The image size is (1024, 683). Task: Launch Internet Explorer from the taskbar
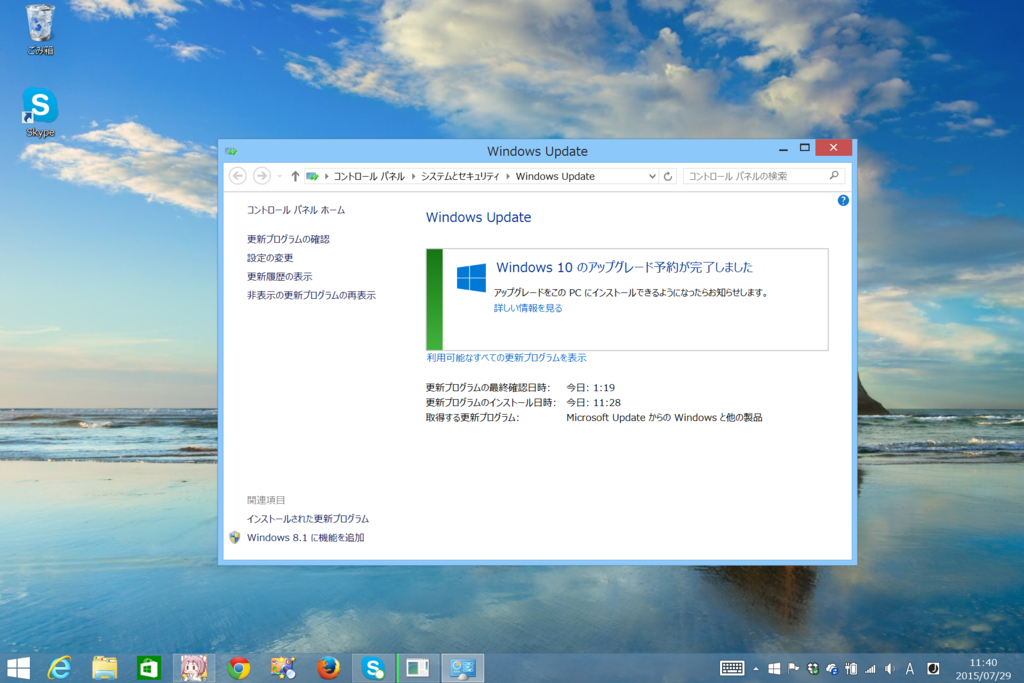[x=59, y=668]
